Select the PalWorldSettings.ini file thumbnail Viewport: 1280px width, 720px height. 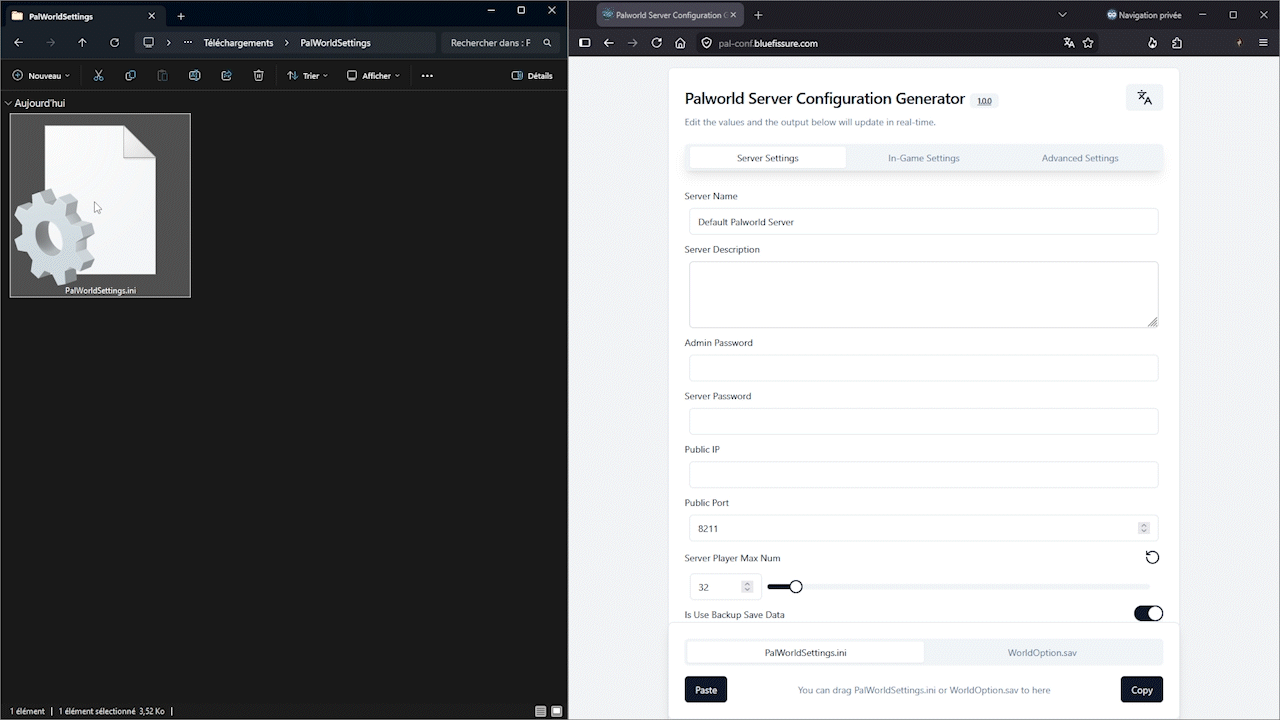100,205
